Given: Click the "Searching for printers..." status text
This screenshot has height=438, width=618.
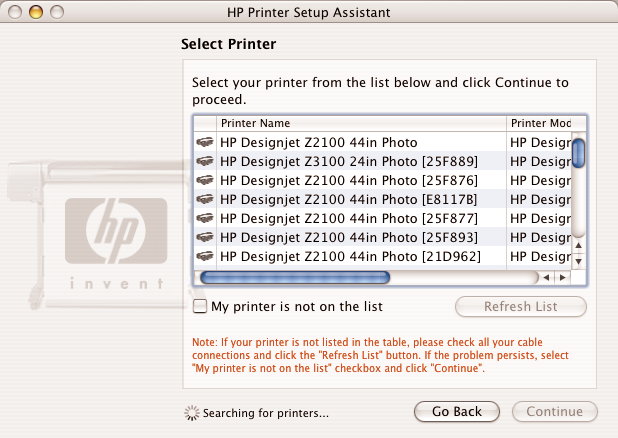Looking at the screenshot, I should [x=266, y=413].
